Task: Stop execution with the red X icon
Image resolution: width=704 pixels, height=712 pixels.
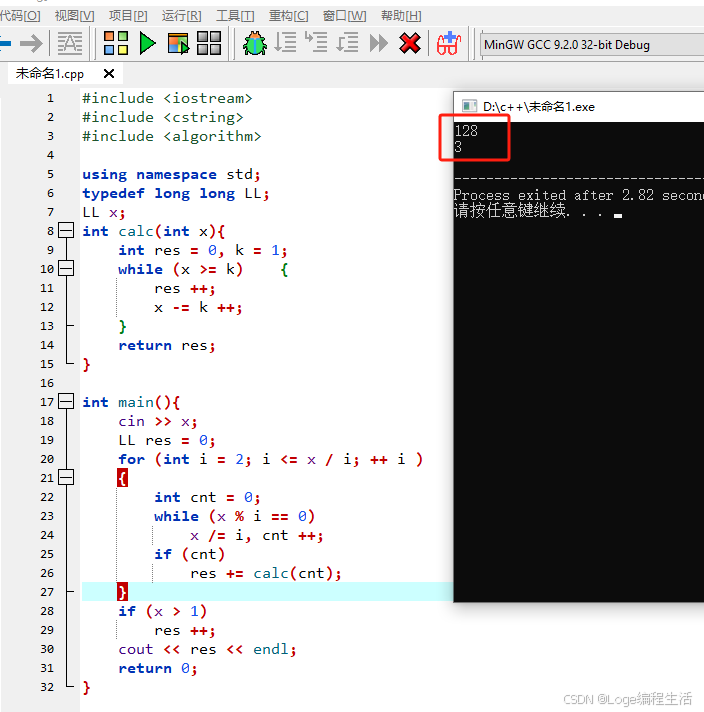Action: tap(410, 44)
